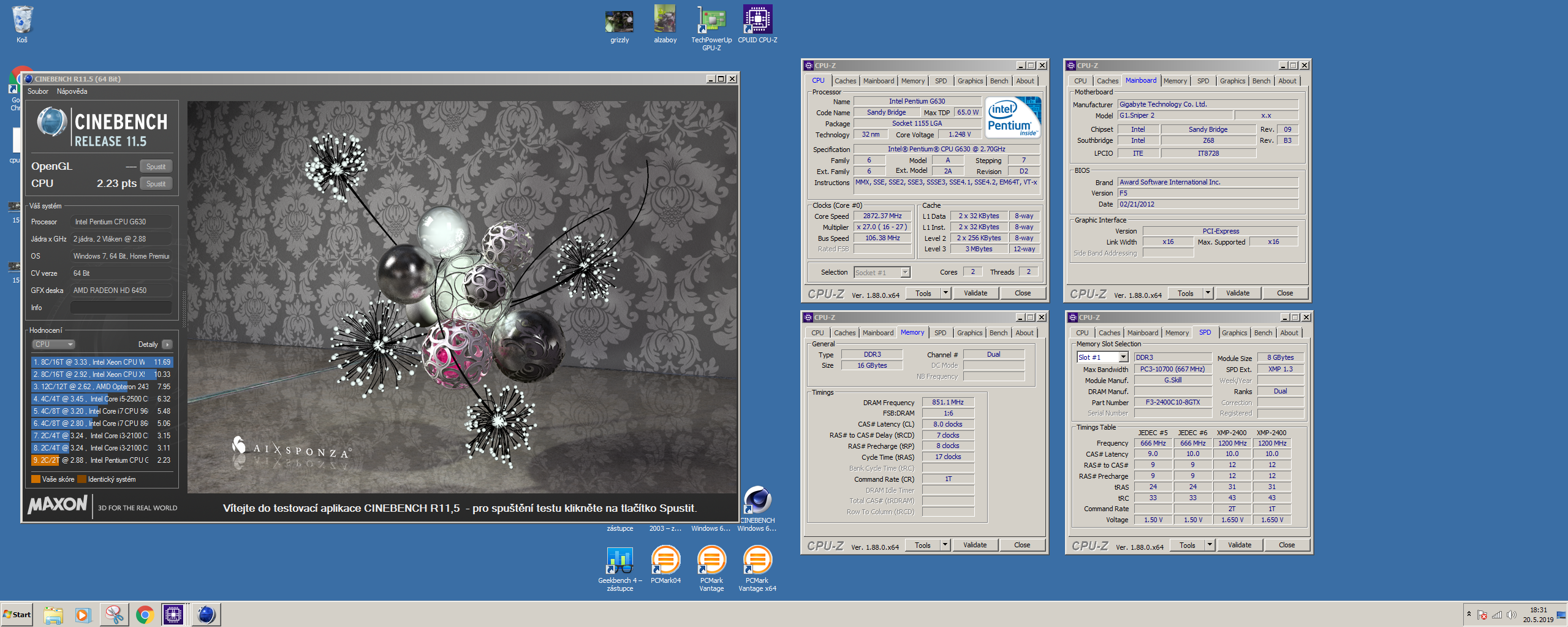
Task: Open the CINEBENCH Windows 64 desktop shortcut
Action: click(x=757, y=509)
